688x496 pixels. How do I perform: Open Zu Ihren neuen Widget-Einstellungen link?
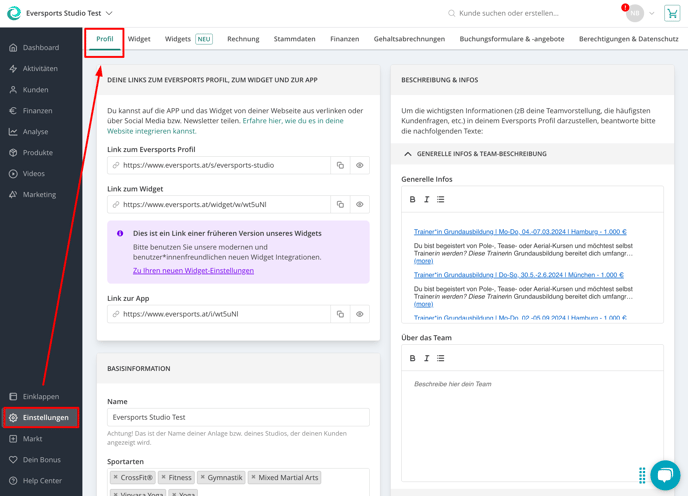(193, 271)
